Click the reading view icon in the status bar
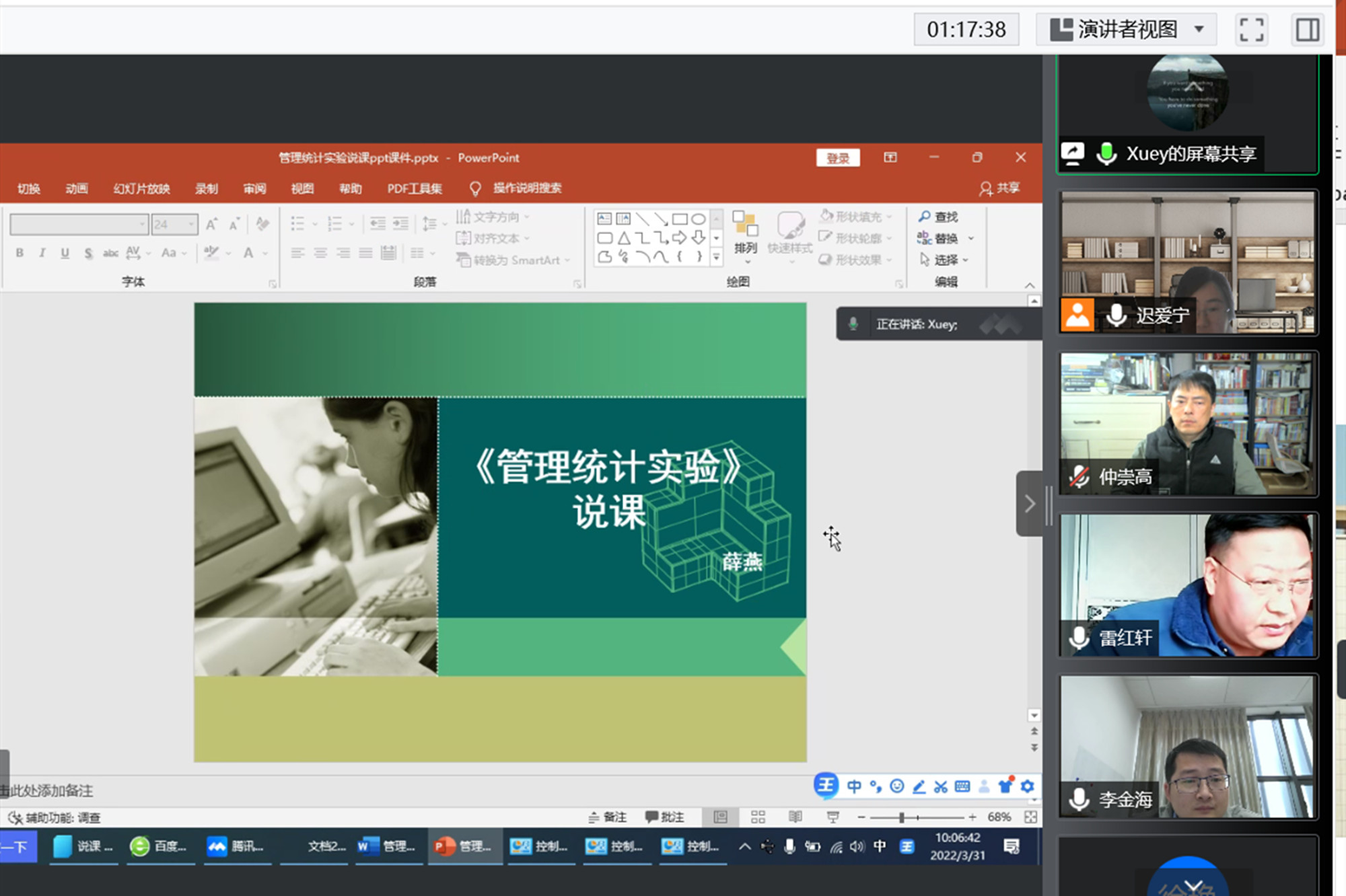1346x896 pixels. click(795, 817)
